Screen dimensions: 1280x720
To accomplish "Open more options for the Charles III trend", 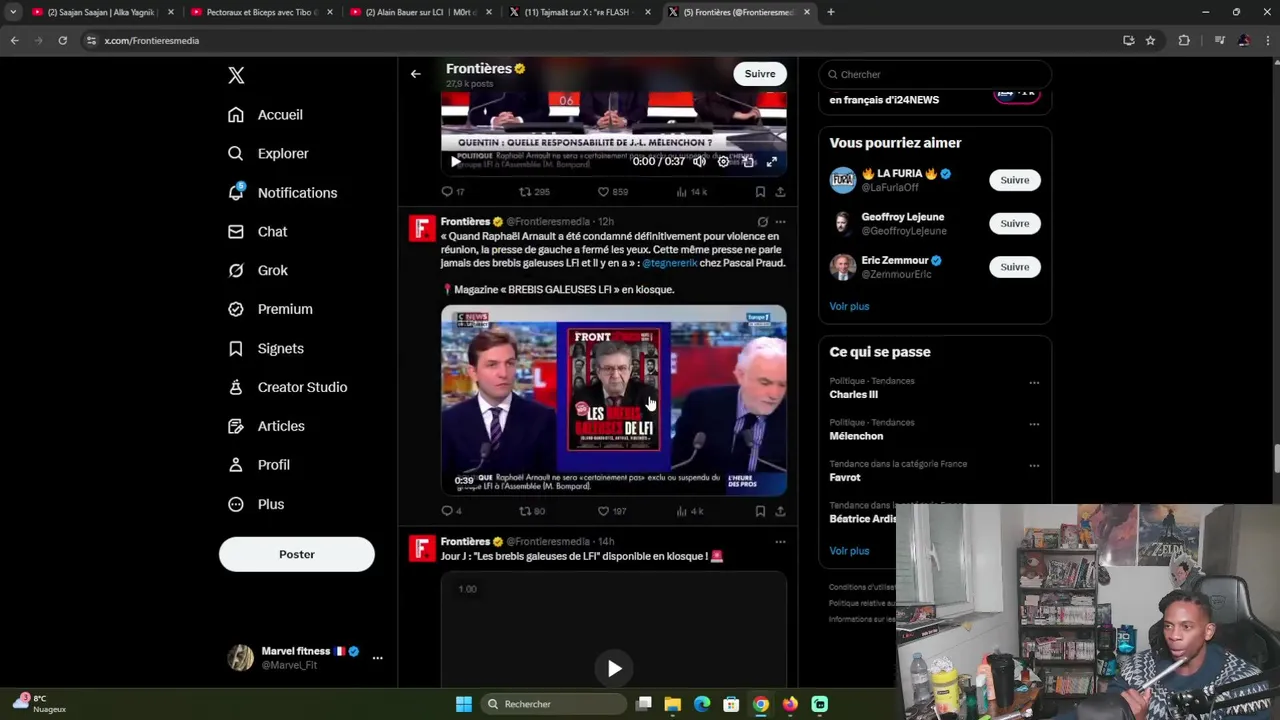I will coord(1034,382).
